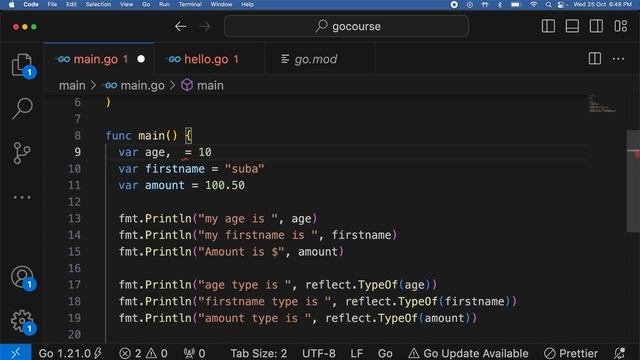Change UTF-8 file encoding

319,353
